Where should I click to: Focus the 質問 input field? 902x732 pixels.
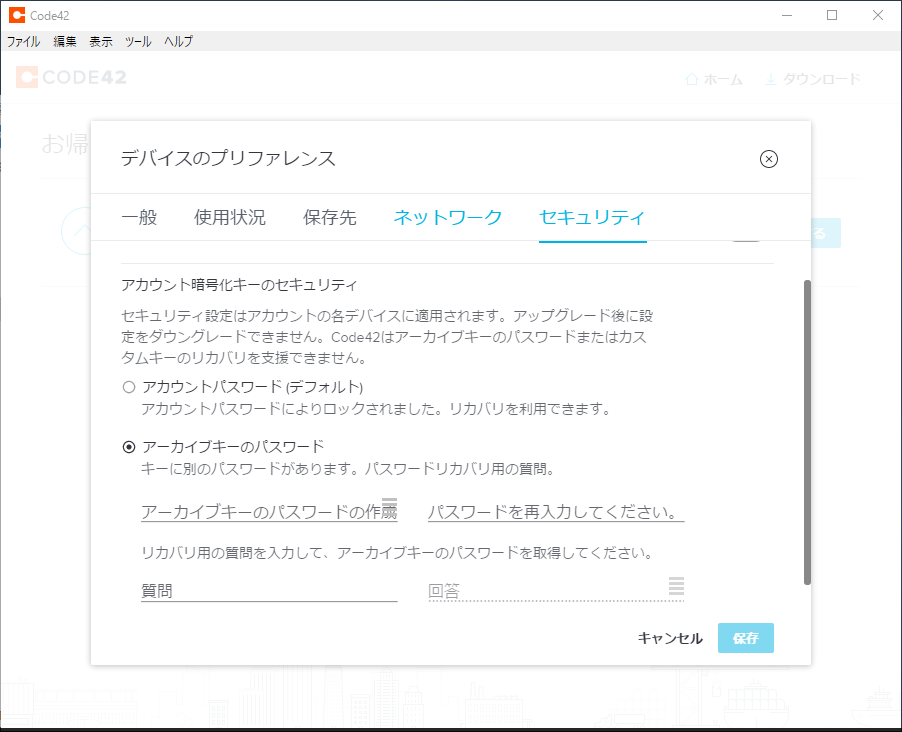(x=269, y=591)
